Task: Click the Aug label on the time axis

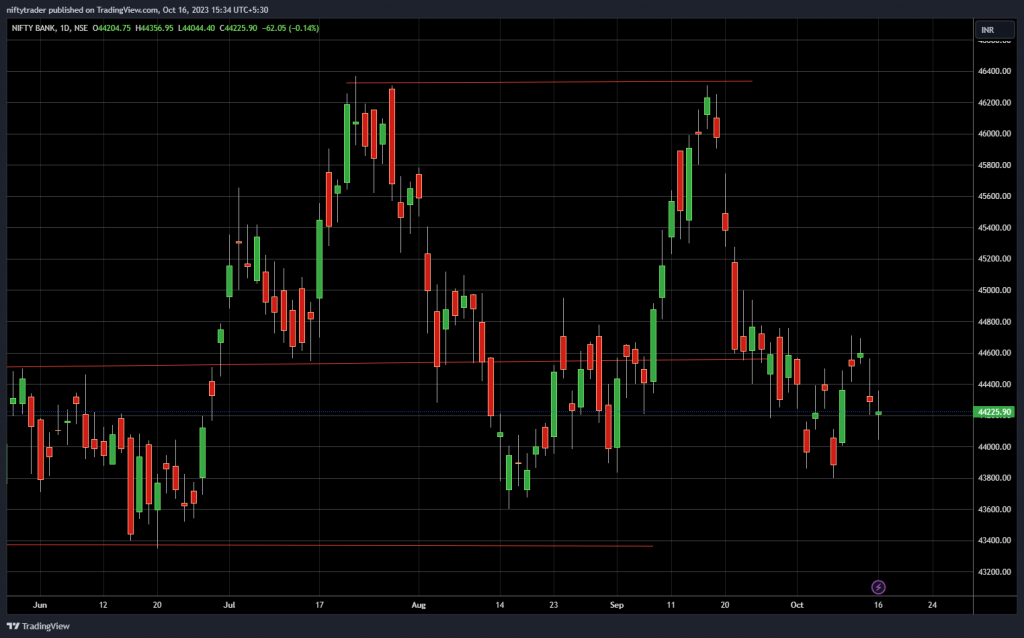Action: point(419,605)
